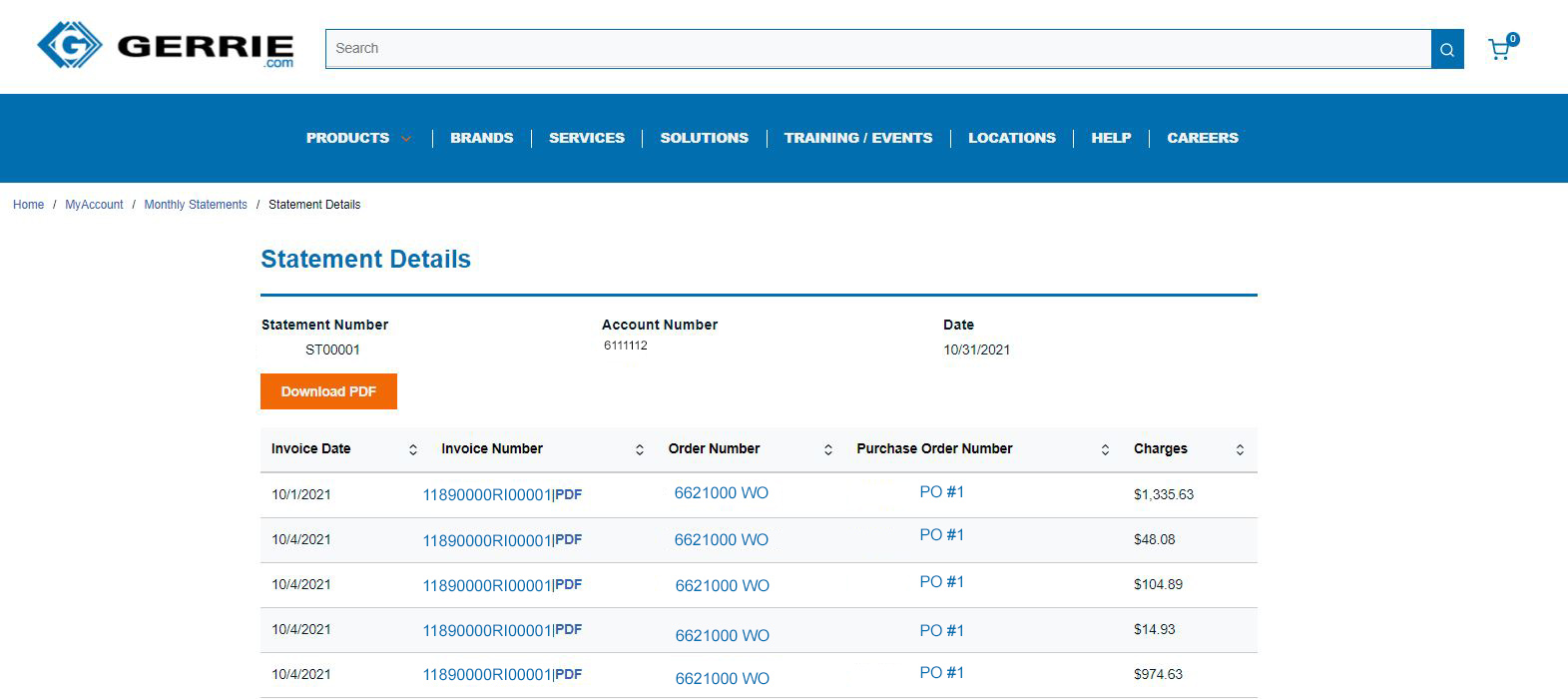Click the Charges column header label
The height and width of the screenshot is (699, 1568).
click(x=1161, y=448)
